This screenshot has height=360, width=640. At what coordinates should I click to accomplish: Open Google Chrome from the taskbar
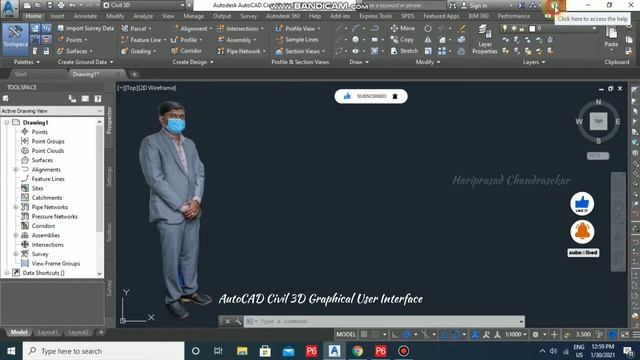[358, 351]
